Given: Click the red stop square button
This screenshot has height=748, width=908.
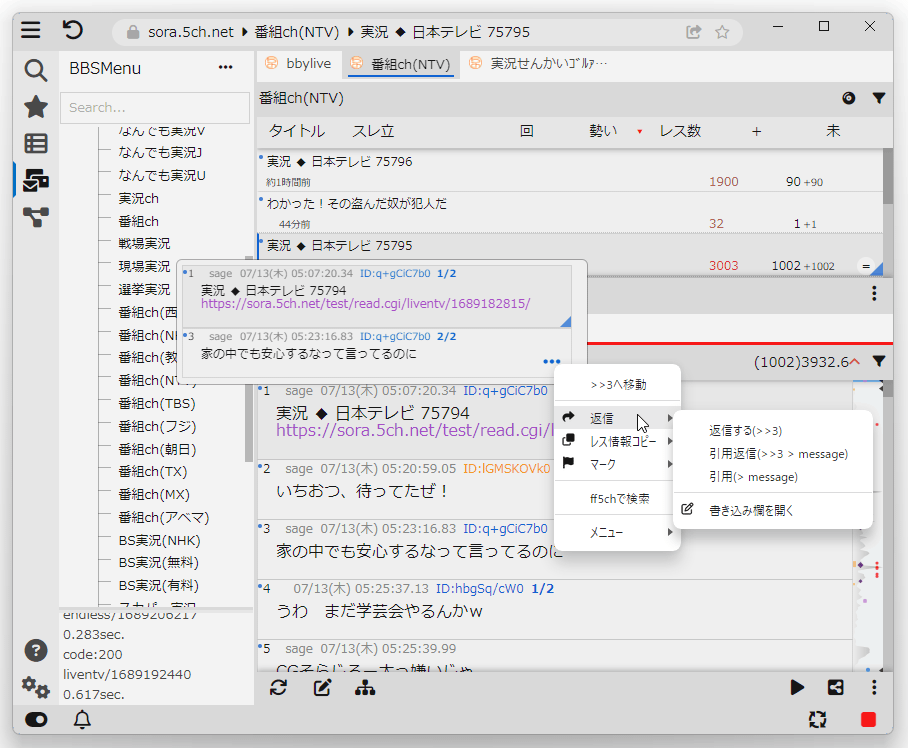Looking at the screenshot, I should (x=868, y=719).
